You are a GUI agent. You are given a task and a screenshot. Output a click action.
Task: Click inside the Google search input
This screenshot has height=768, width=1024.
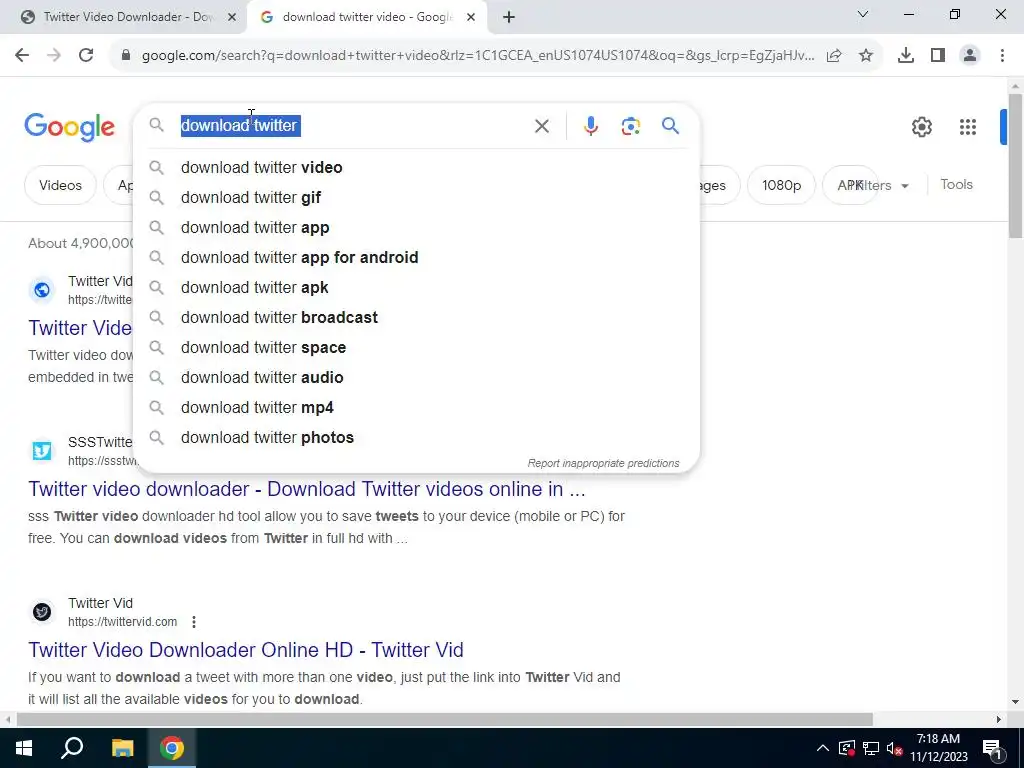point(353,125)
